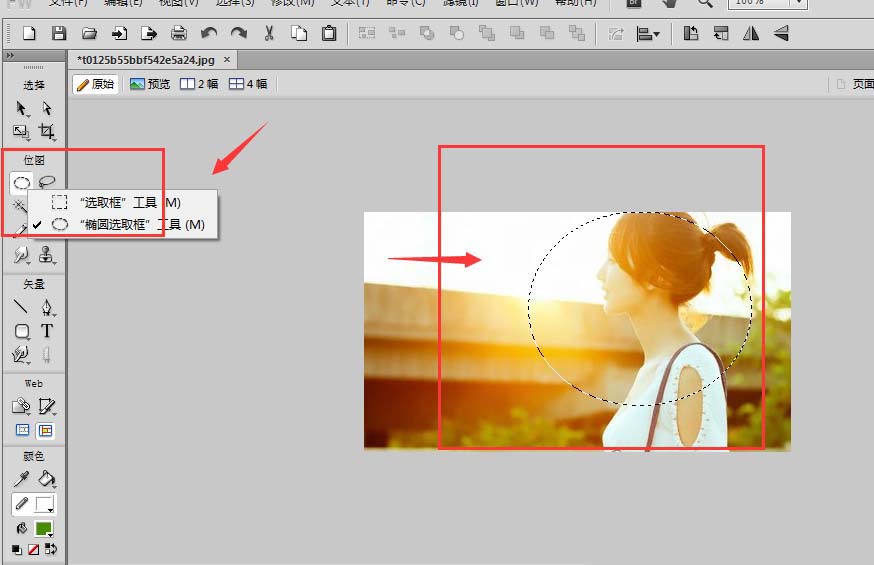
Task: Close the t0125b55bbf542e5a24.jpg tab
Action: [227, 60]
